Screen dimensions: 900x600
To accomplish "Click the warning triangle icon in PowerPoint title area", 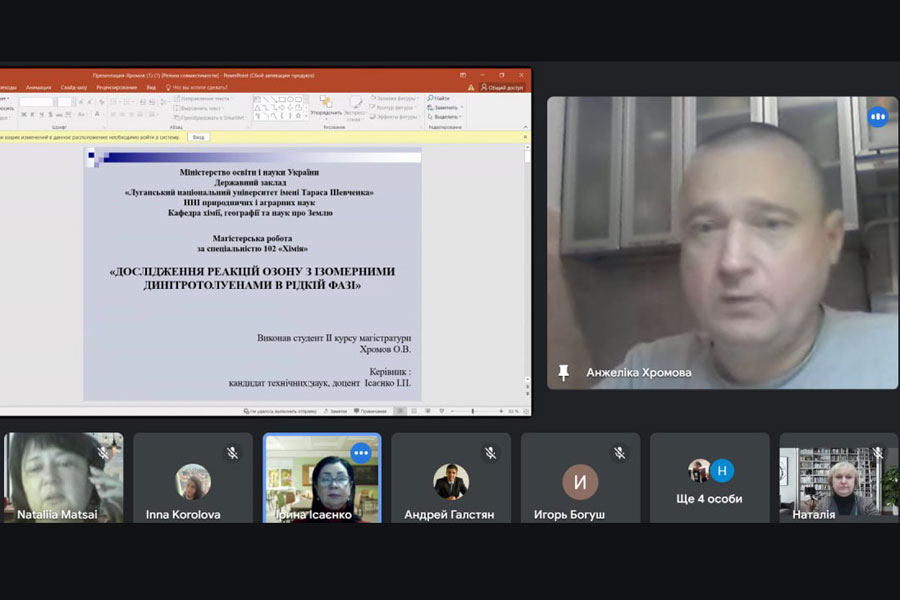I will pyautogui.click(x=471, y=87).
